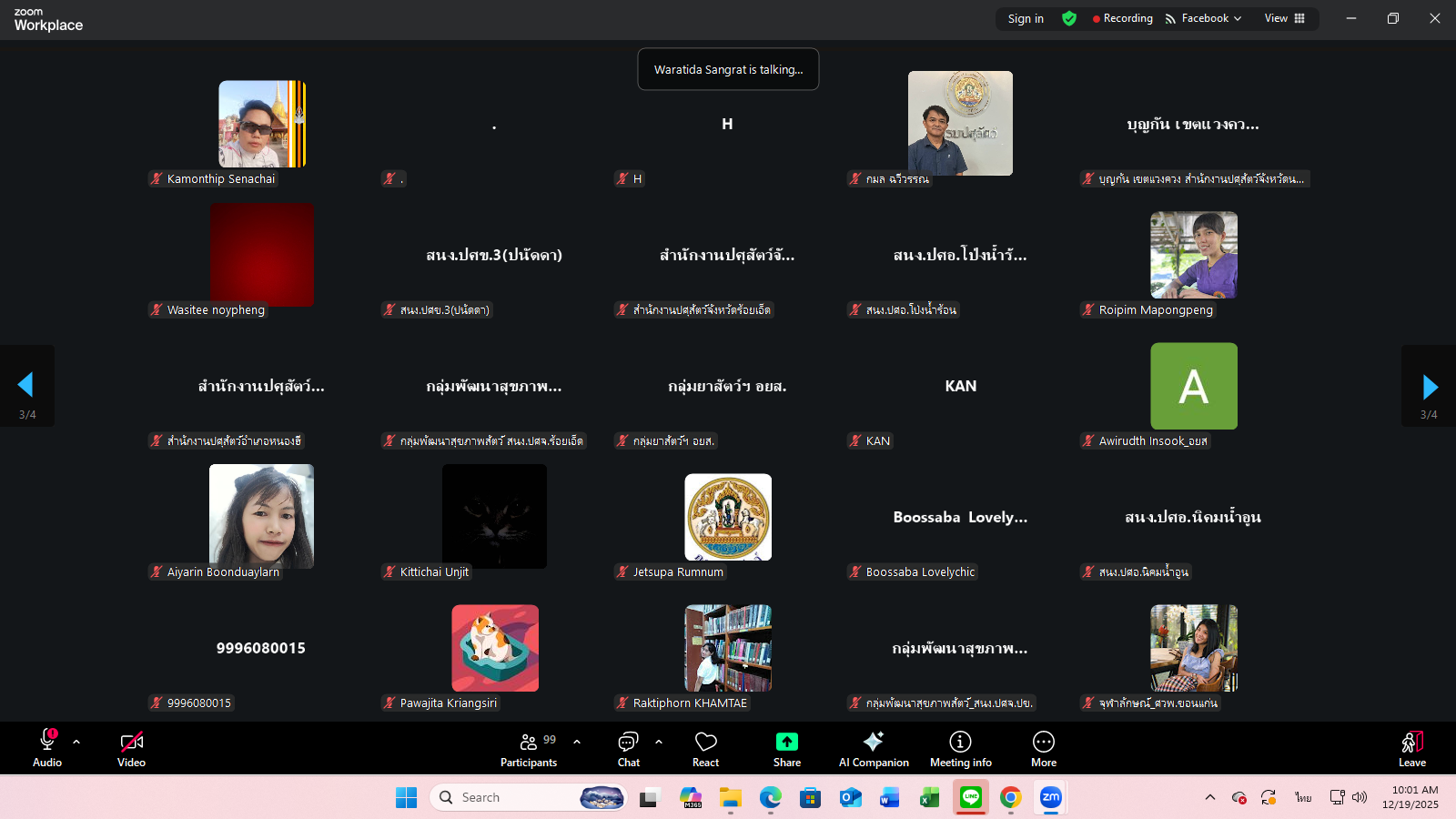The height and width of the screenshot is (819, 1456).
Task: Open the Facebook live stream dropdown
Action: coord(1203,18)
